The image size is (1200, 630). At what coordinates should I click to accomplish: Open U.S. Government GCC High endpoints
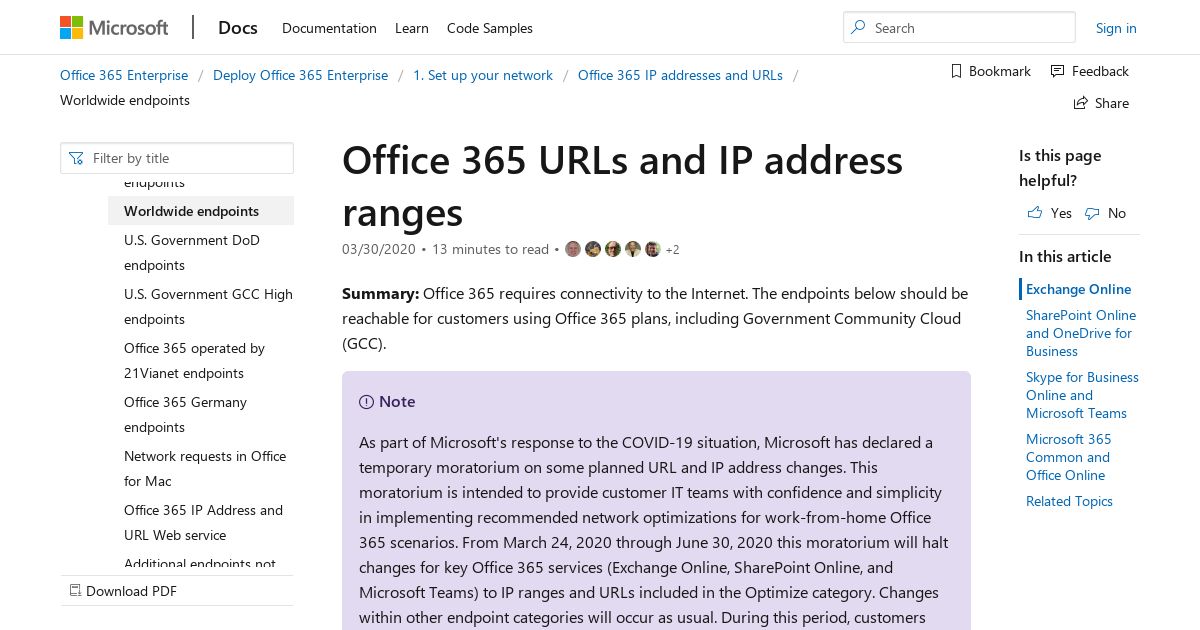[208, 307]
